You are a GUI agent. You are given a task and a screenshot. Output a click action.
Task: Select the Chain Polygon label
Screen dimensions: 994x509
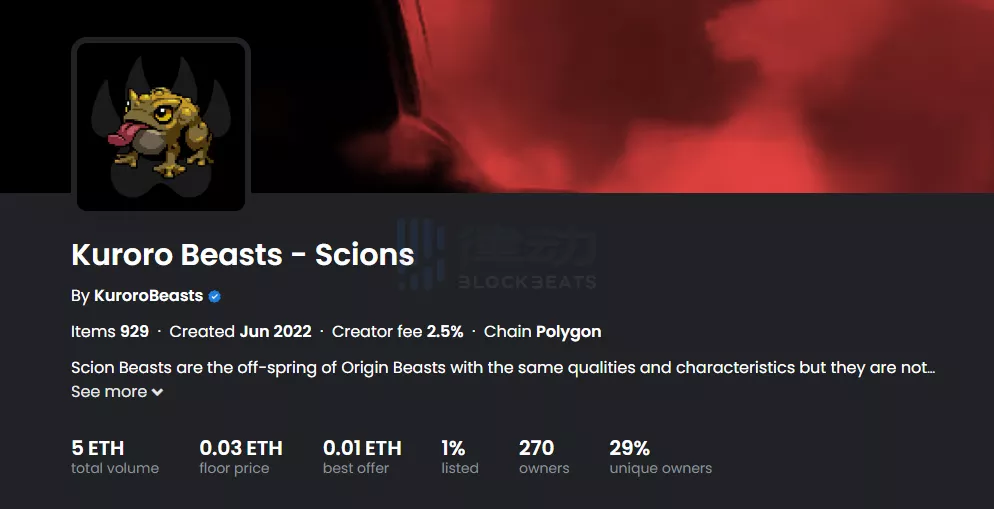(x=542, y=331)
